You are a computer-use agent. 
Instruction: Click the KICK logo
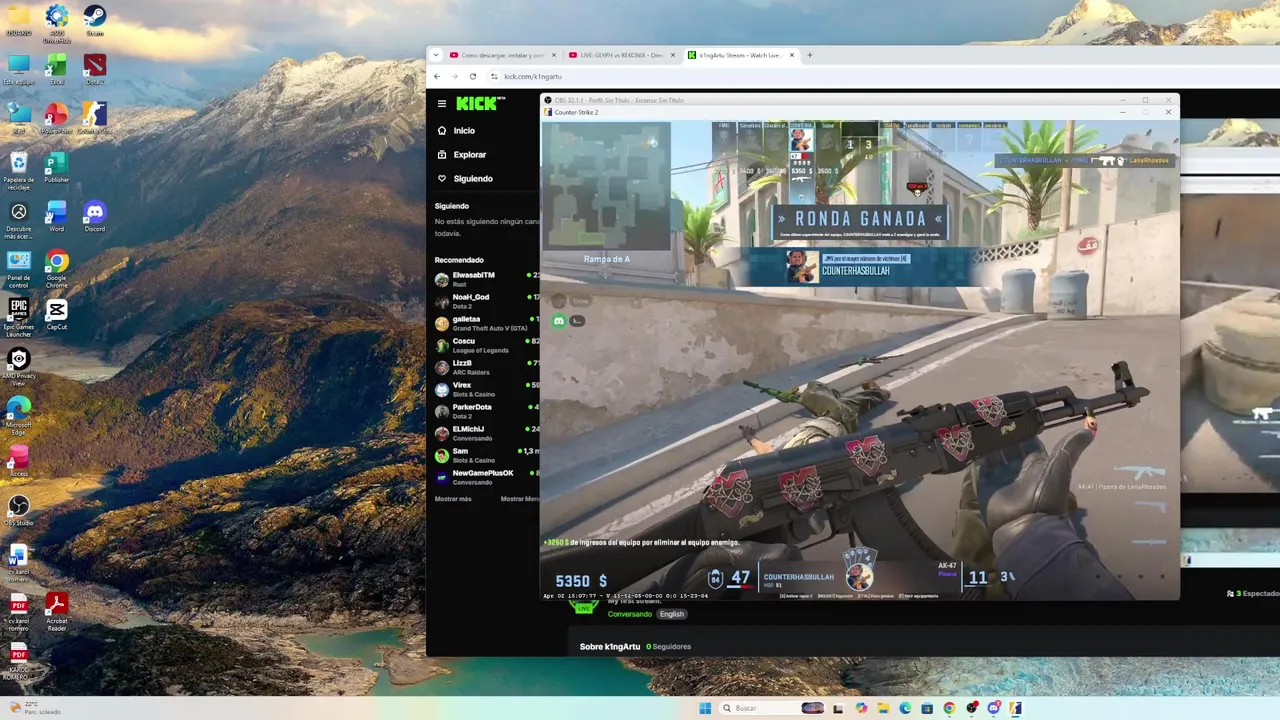coord(480,103)
